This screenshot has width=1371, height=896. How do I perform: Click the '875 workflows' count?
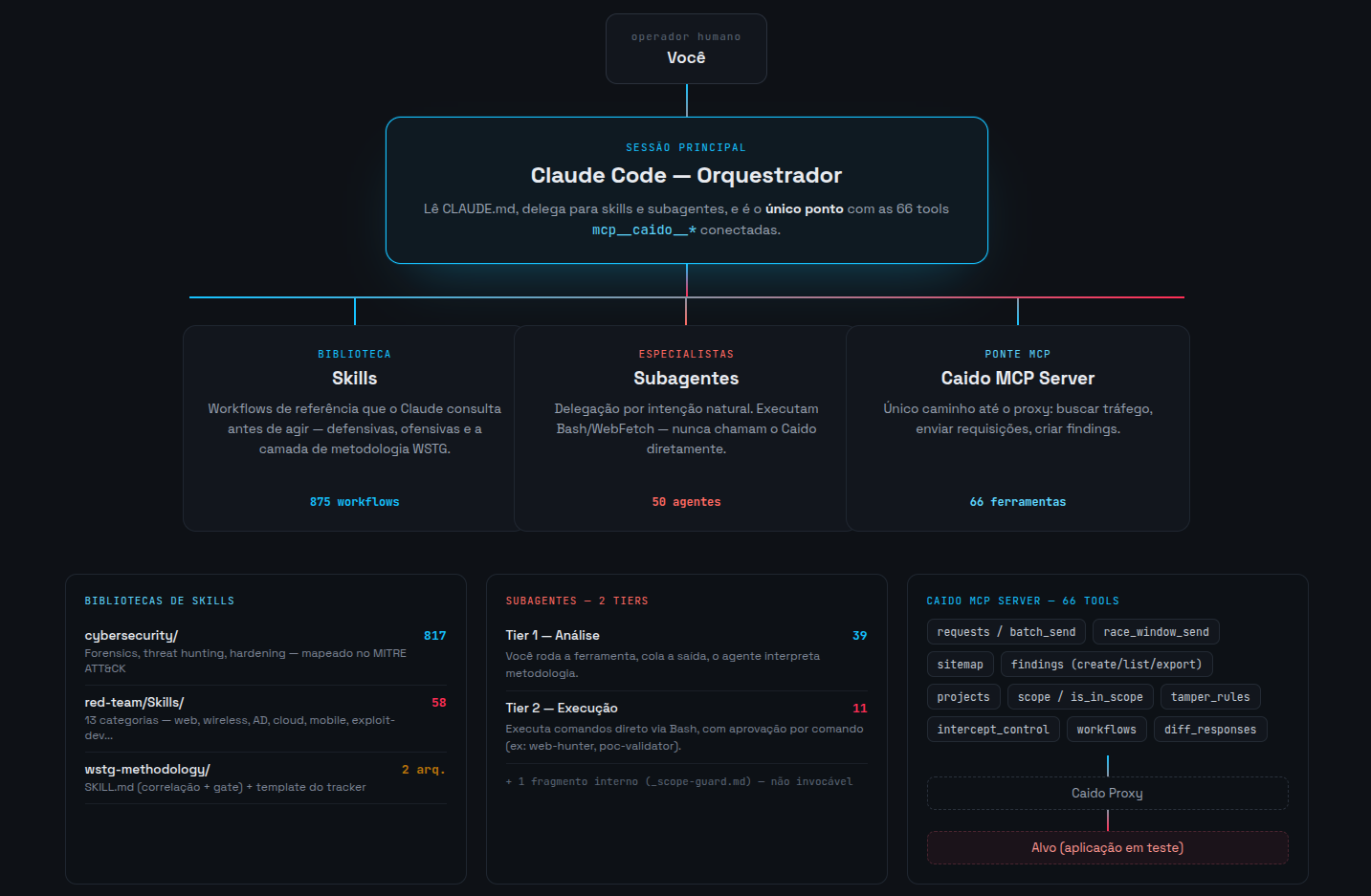click(x=354, y=502)
